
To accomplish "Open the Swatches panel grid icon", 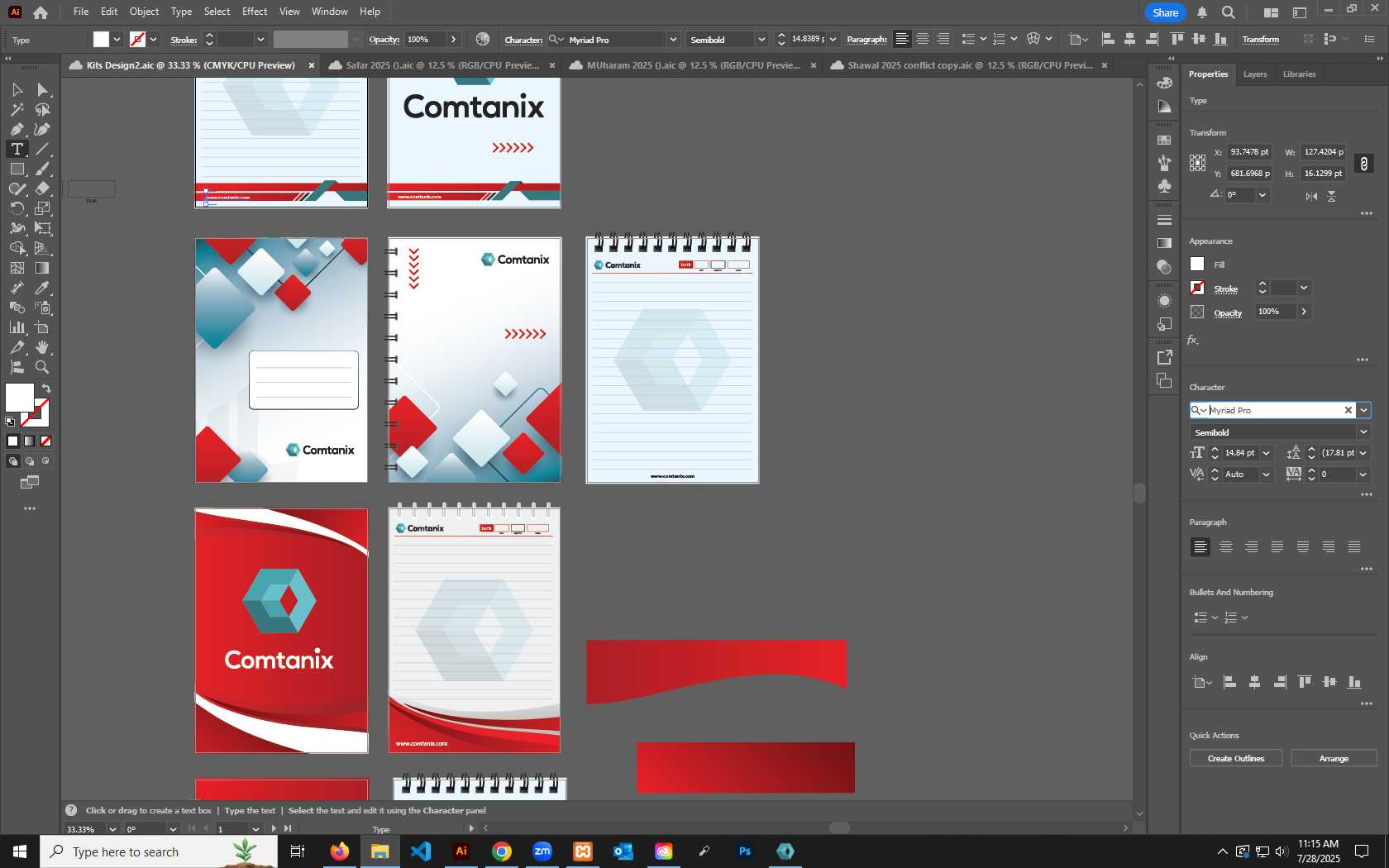I will coord(1164,141).
